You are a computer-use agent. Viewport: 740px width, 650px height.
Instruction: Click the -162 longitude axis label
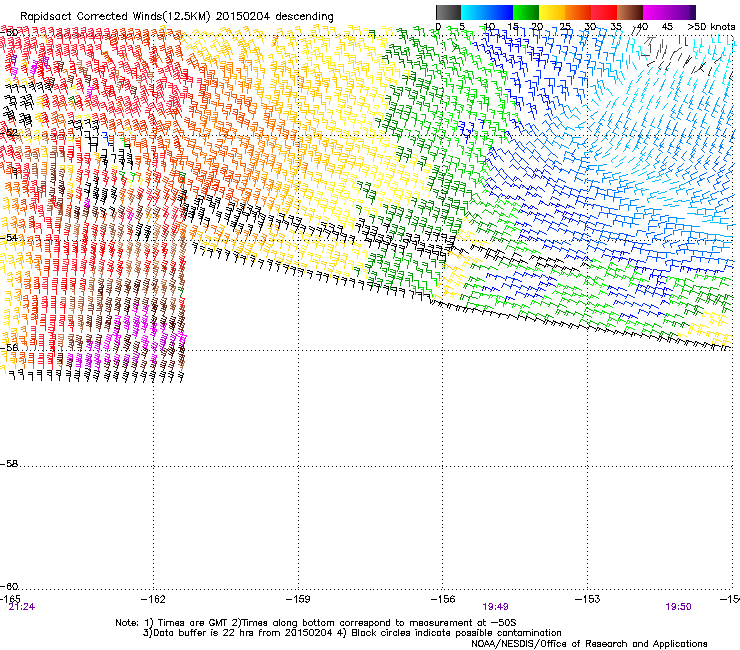coord(153,599)
